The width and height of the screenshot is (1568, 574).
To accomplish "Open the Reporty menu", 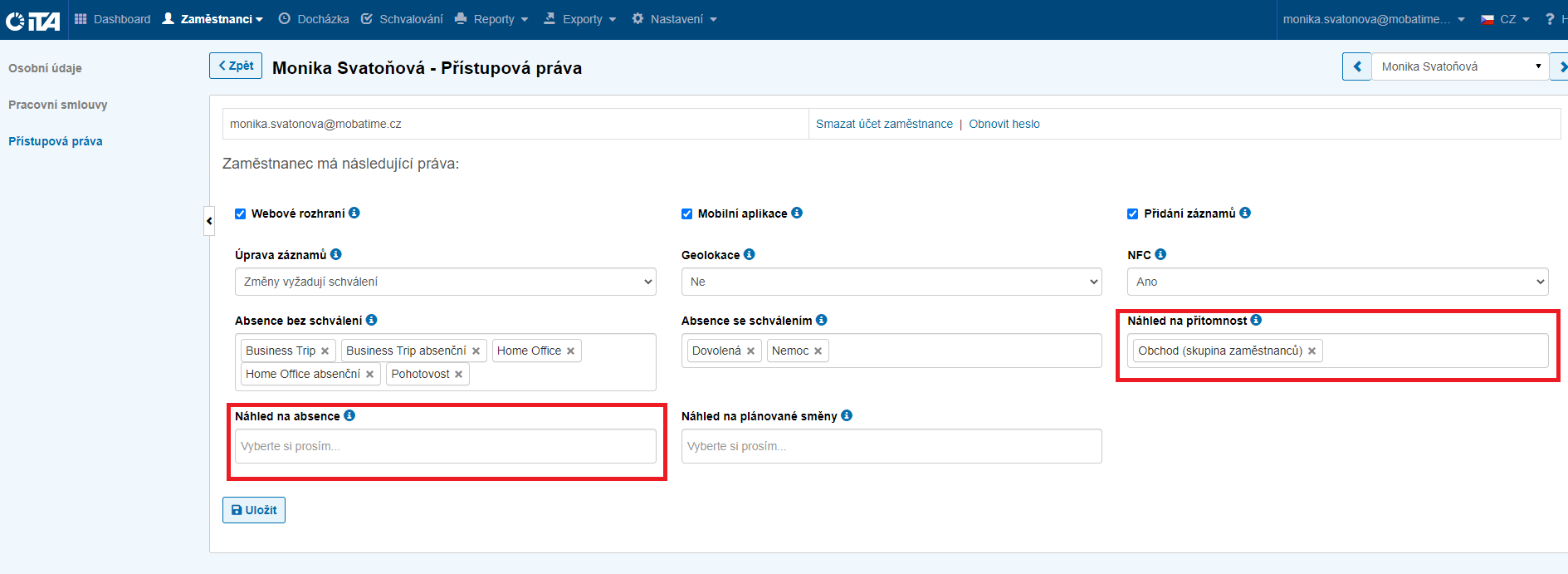I will 492,19.
